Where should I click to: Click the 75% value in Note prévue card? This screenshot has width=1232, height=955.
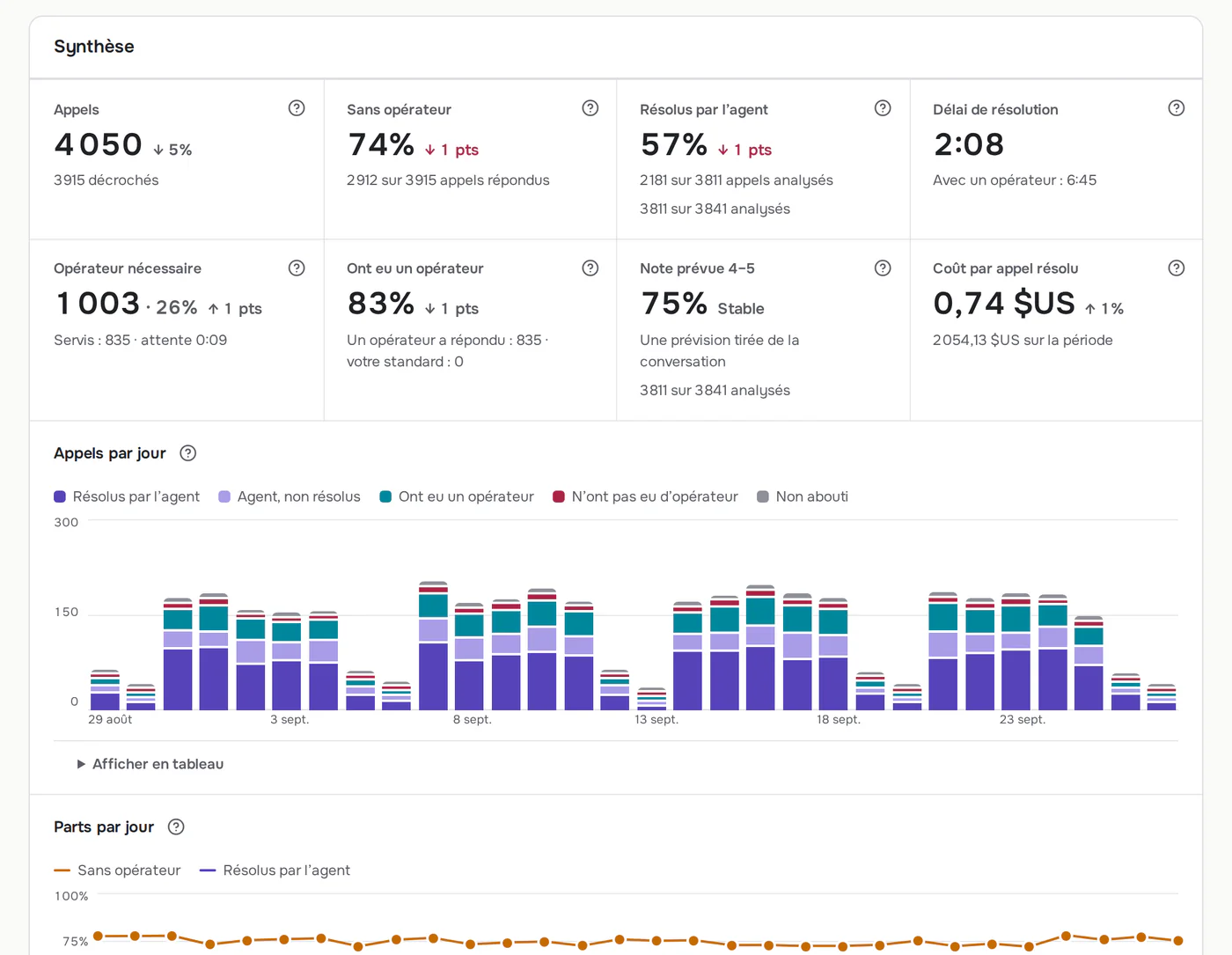point(674,304)
